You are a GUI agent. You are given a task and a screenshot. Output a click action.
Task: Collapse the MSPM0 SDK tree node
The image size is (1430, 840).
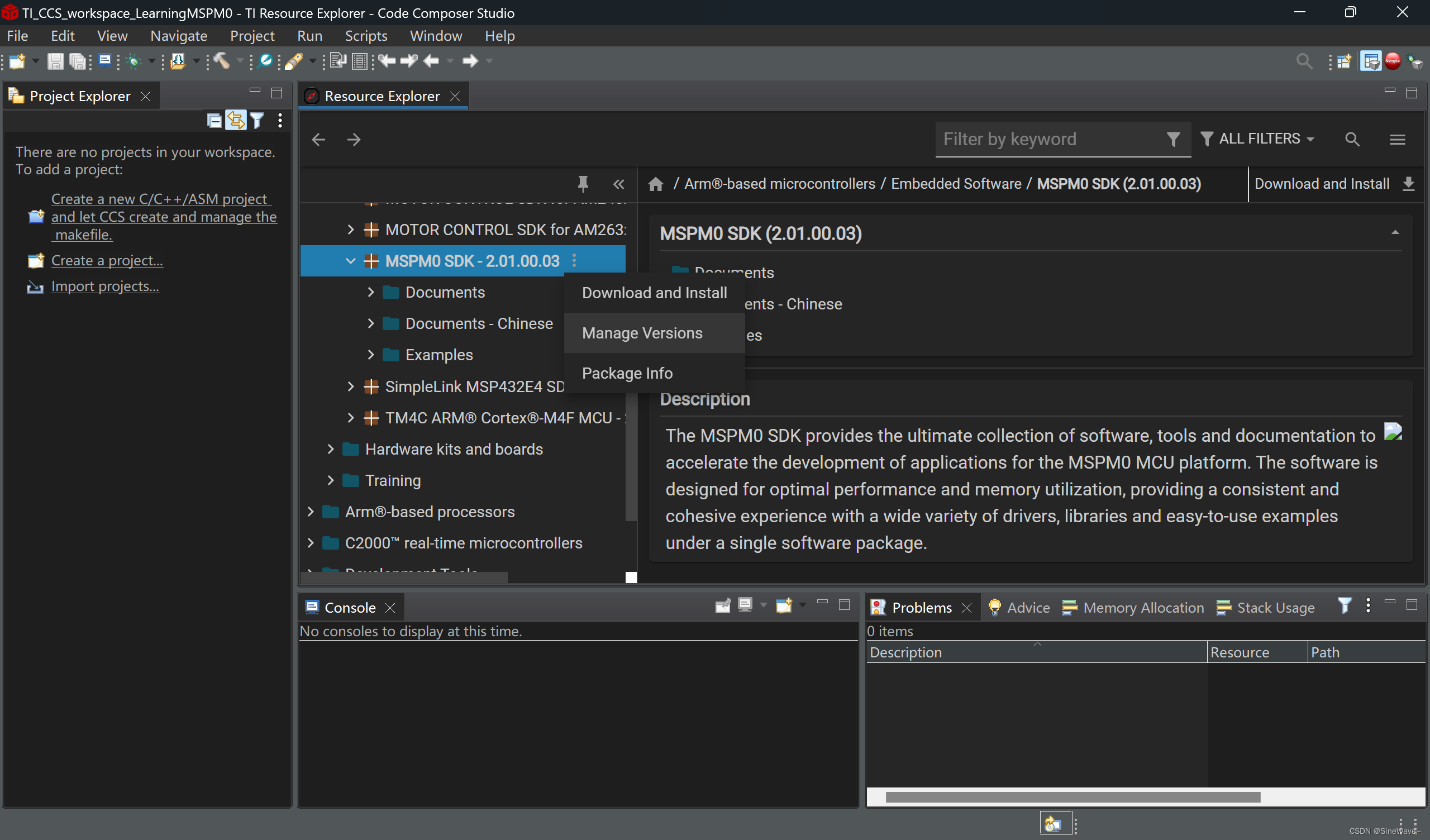point(350,260)
